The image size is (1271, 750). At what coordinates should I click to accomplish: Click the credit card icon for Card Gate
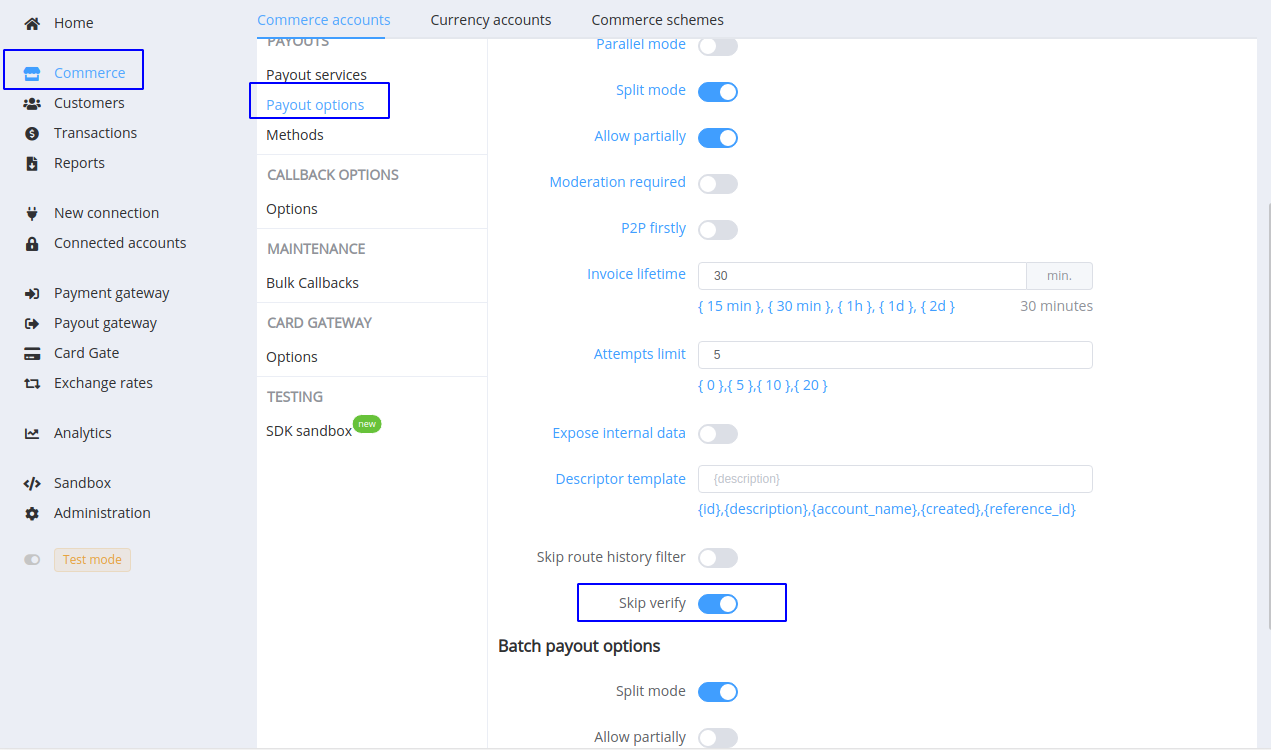click(32, 353)
